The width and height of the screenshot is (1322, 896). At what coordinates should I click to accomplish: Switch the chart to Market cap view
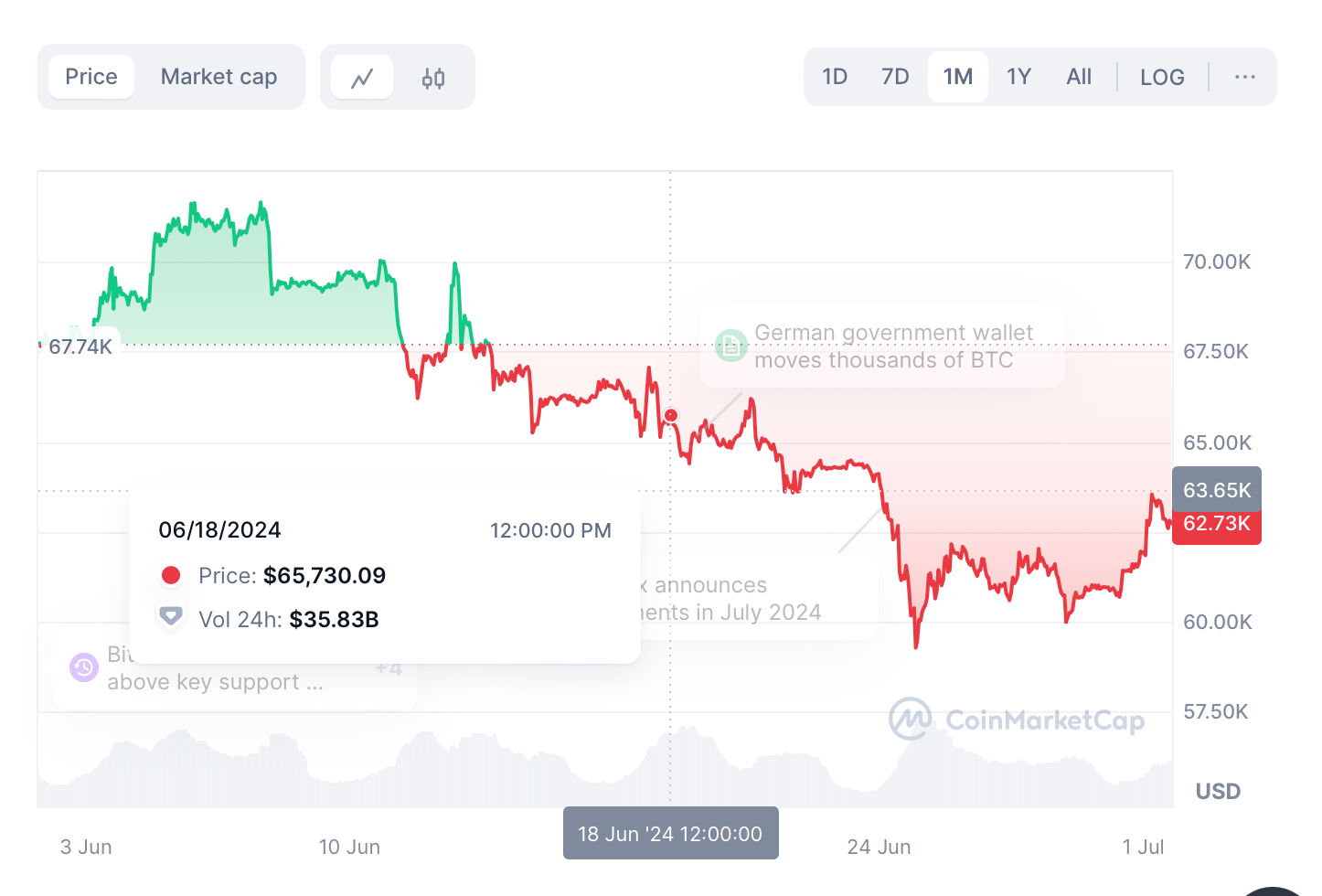point(219,77)
